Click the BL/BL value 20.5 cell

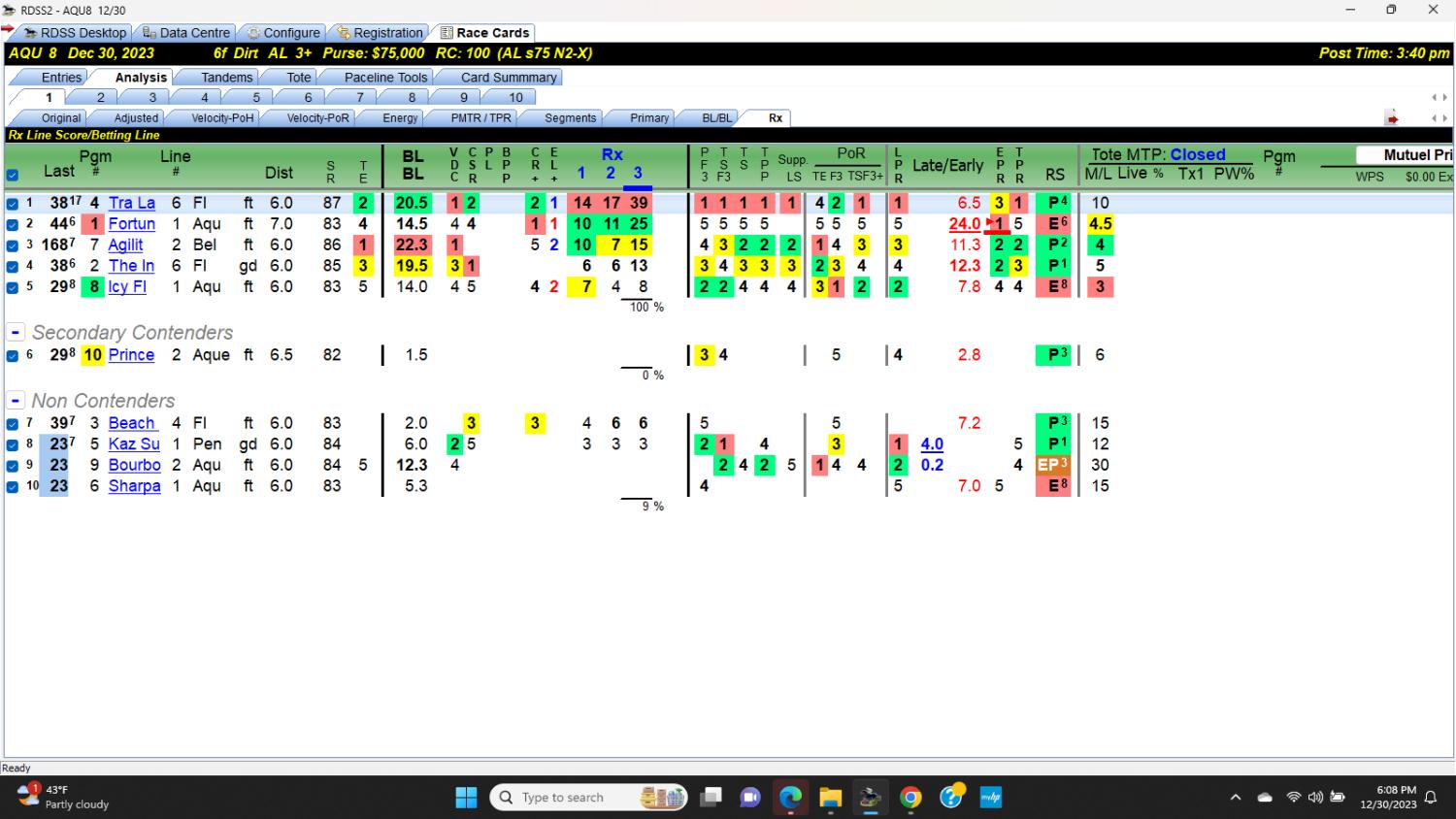413,203
